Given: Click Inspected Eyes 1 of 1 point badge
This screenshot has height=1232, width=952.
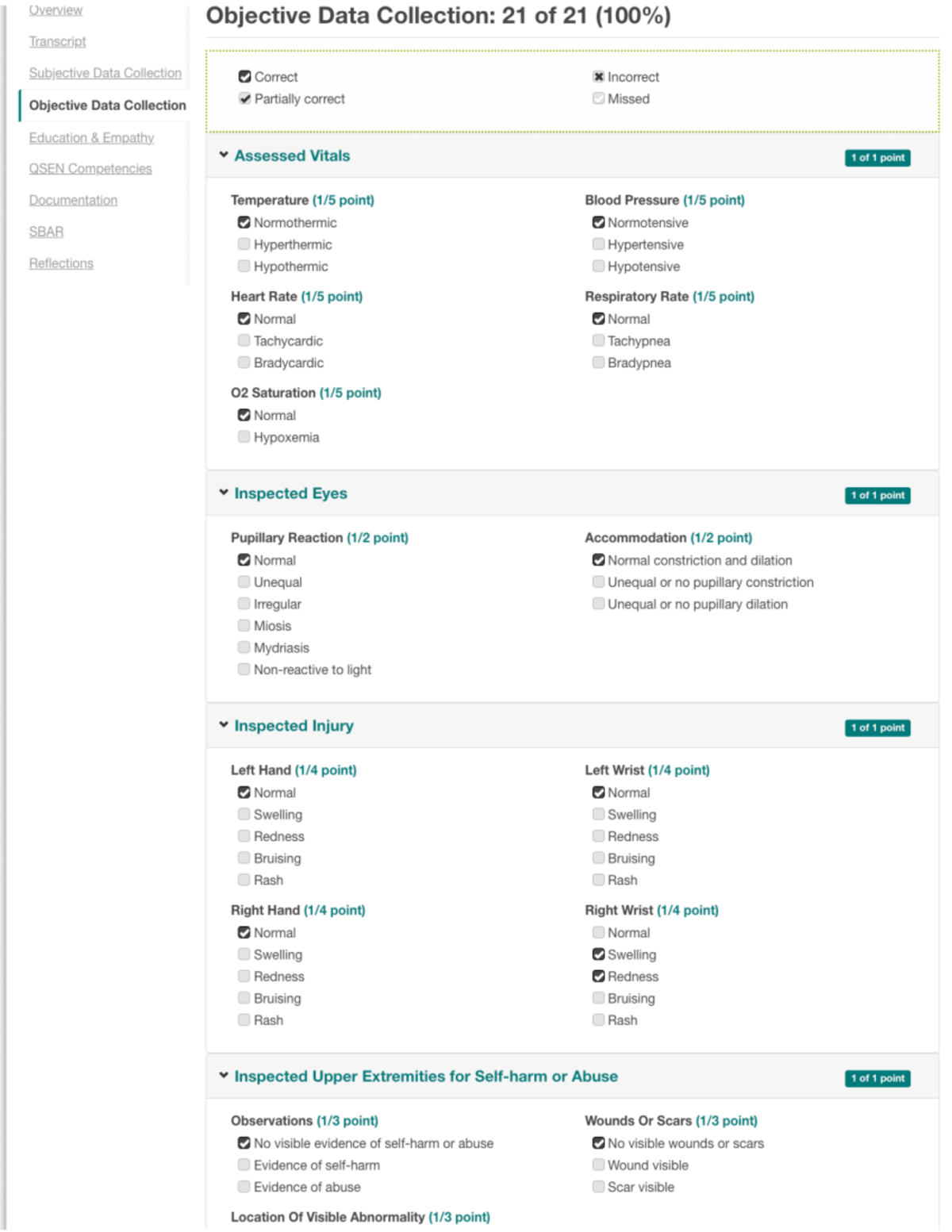Looking at the screenshot, I should click(x=877, y=495).
